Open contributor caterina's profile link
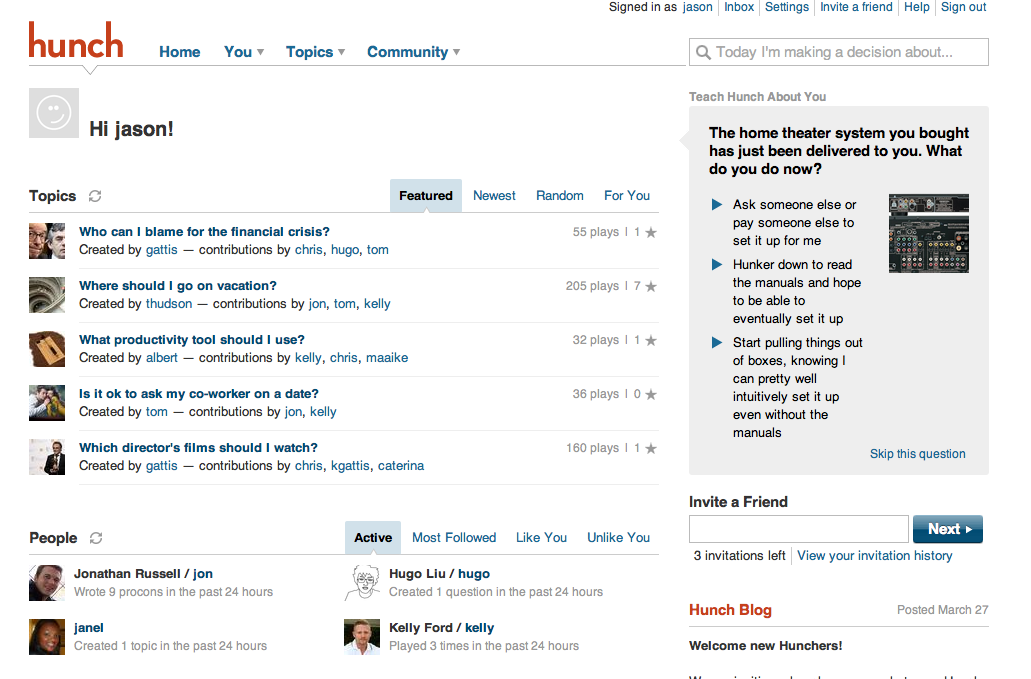Screen dimensions: 1031x679 401,465
